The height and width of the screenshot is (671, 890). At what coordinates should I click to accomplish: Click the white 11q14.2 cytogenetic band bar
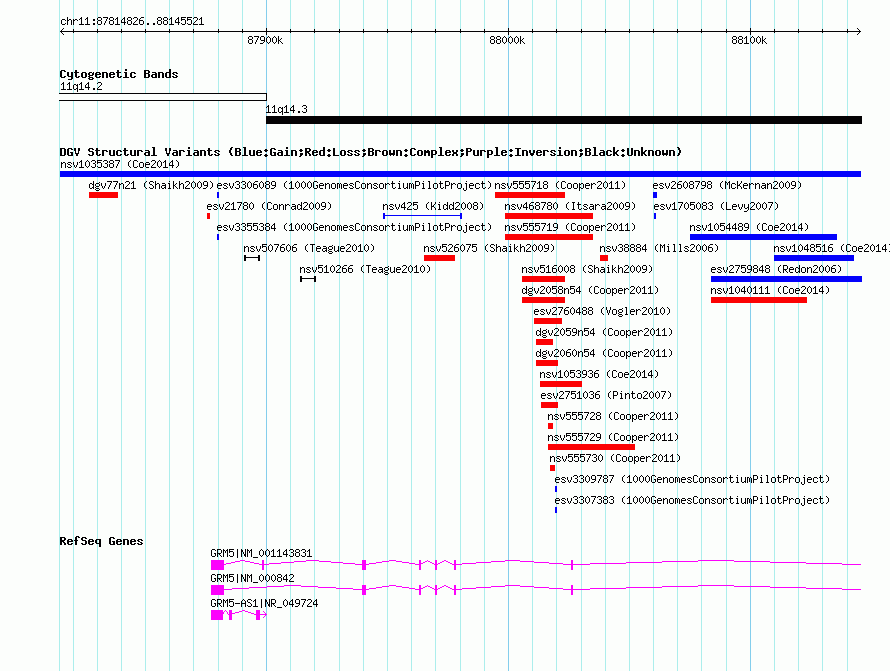163,97
